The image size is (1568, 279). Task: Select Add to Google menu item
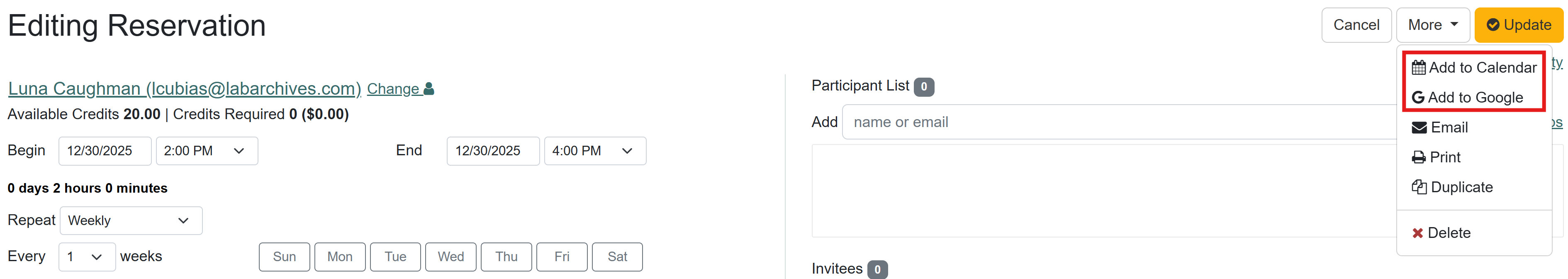click(x=1475, y=98)
